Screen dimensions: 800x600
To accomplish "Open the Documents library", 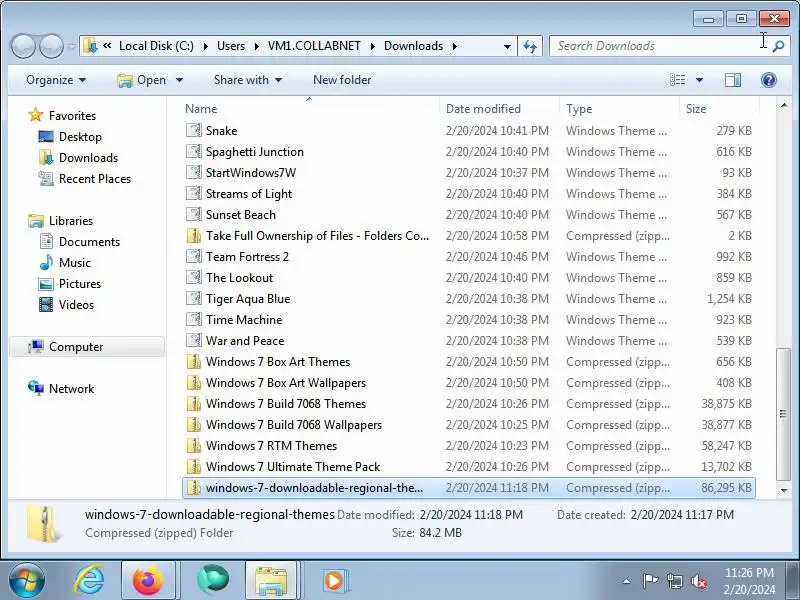I will [89, 242].
